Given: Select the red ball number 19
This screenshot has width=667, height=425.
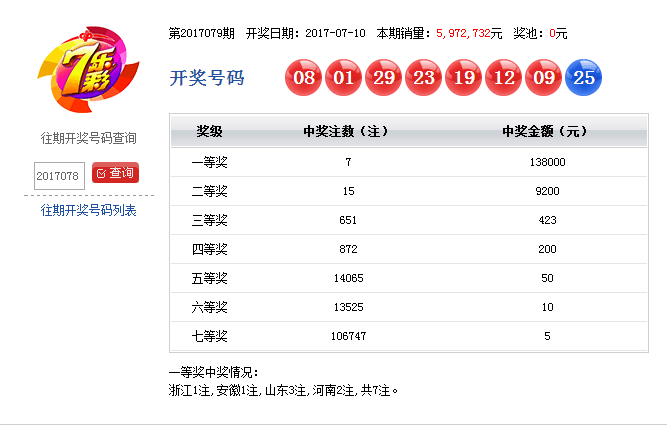Looking at the screenshot, I should pos(464,79).
